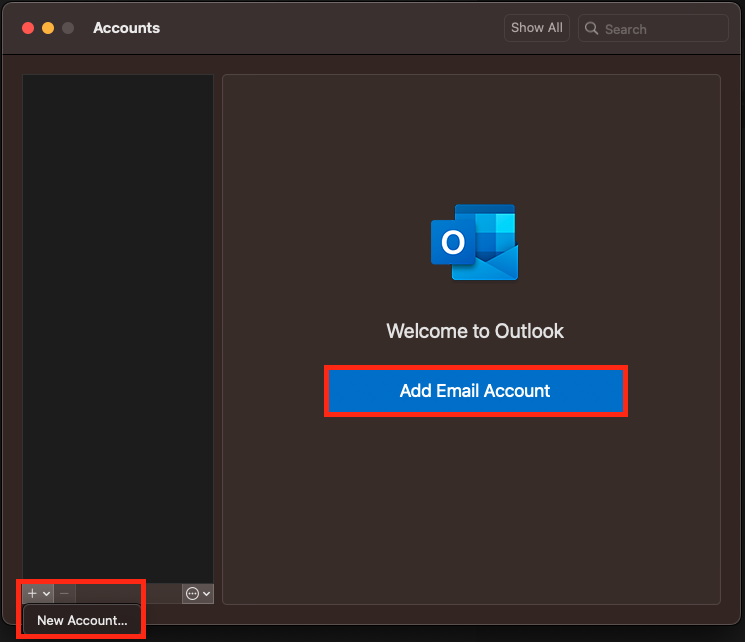Click the Show All button

(536, 28)
